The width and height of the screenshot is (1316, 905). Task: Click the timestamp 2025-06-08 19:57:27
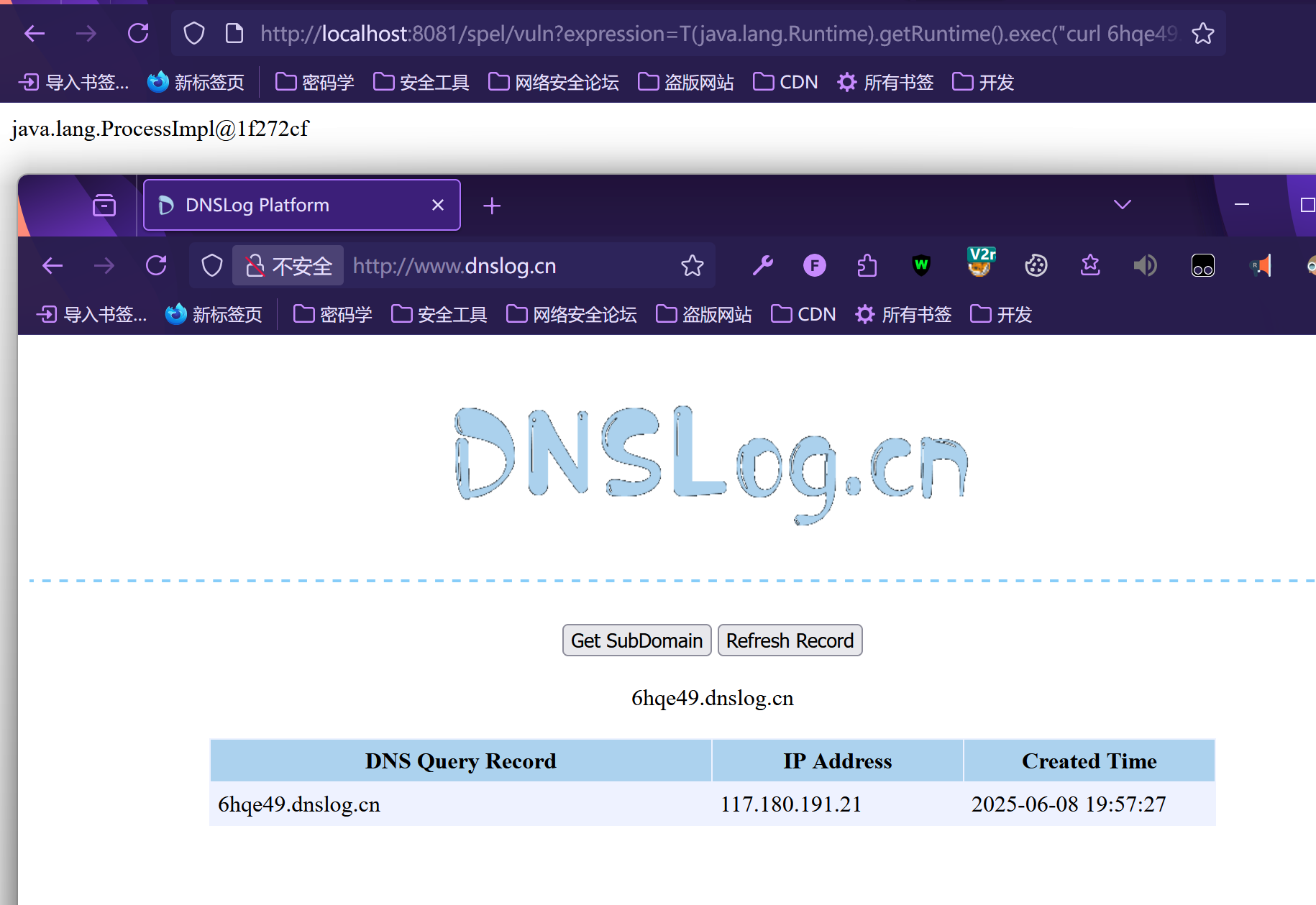pos(1069,804)
